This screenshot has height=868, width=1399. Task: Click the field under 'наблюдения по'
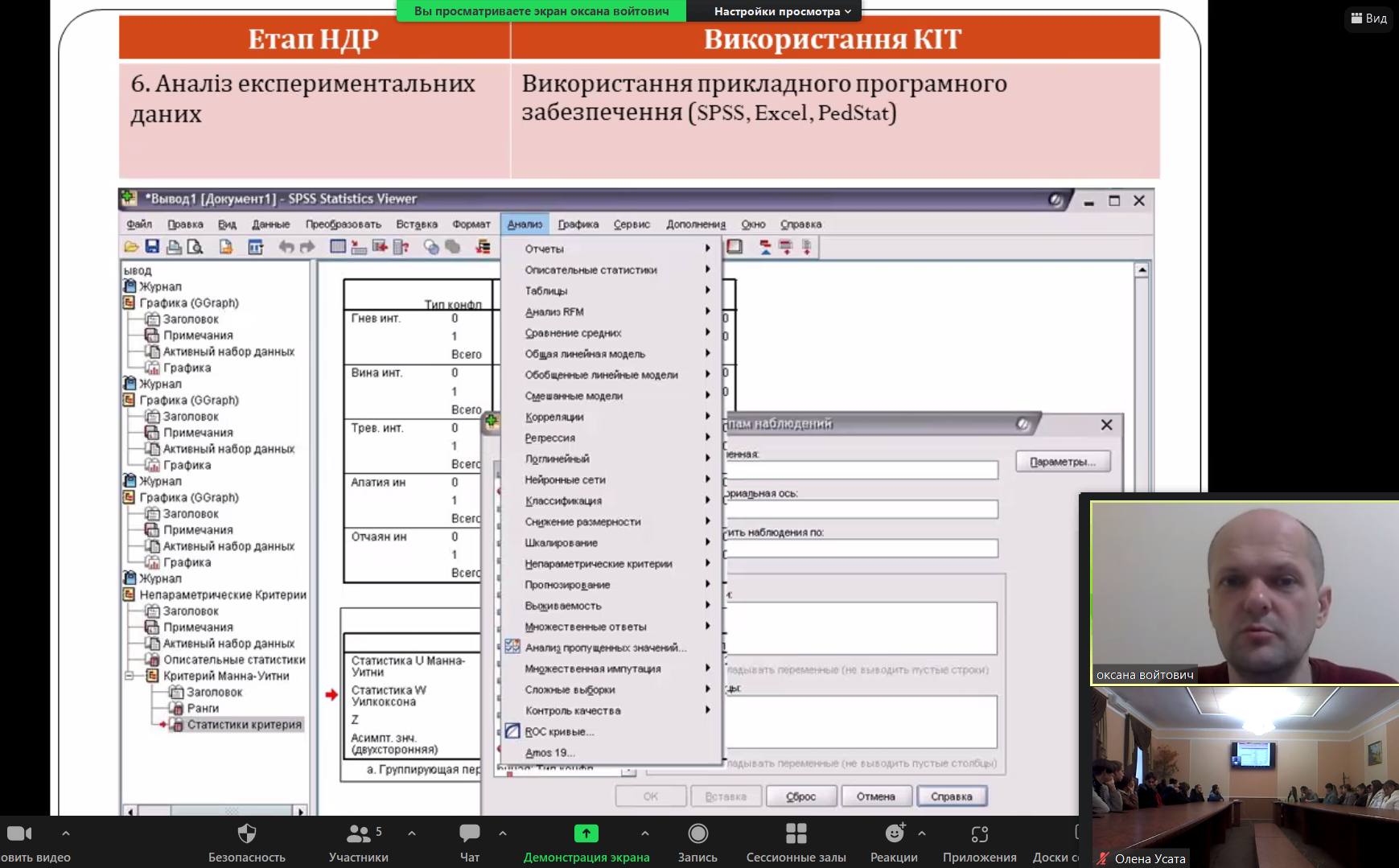coord(861,549)
